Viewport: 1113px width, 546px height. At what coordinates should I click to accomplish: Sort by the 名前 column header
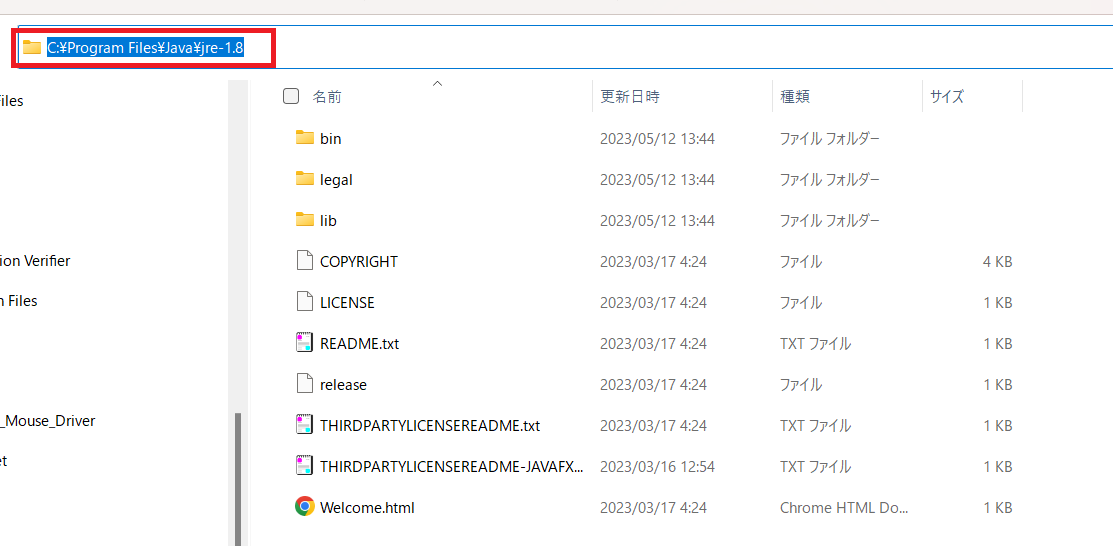327,97
